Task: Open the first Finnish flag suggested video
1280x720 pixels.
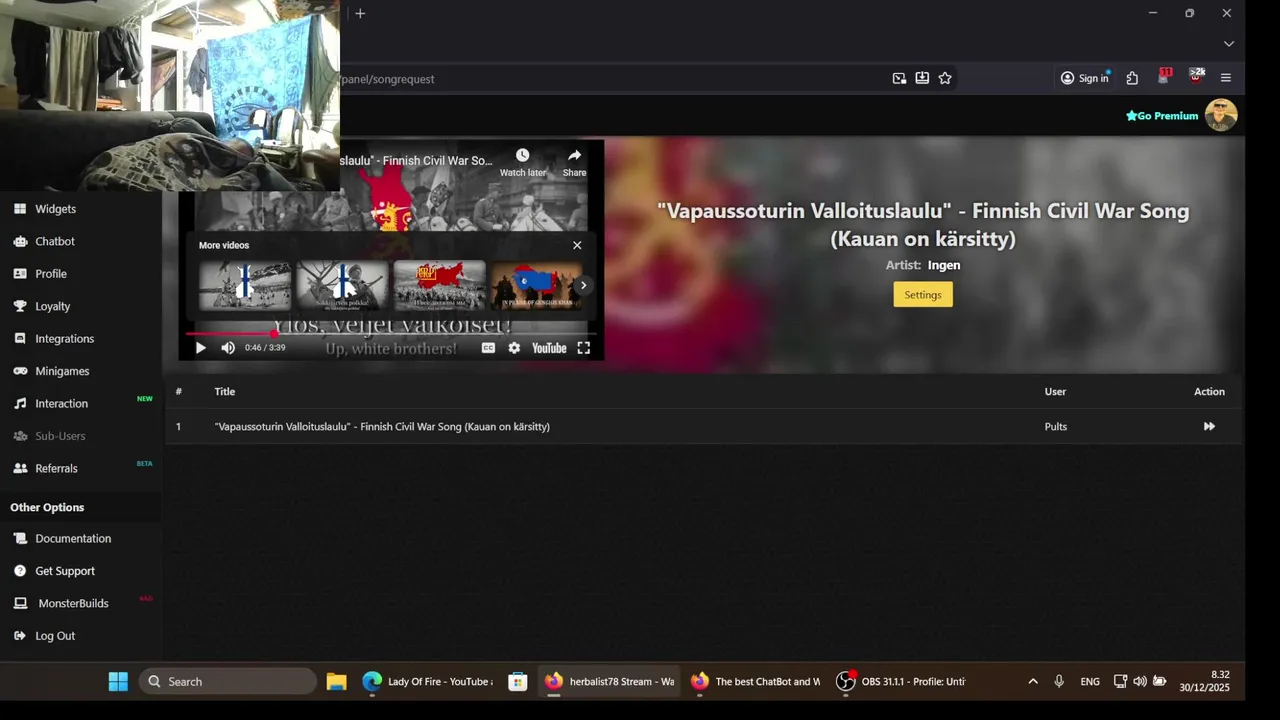Action: [x=244, y=285]
